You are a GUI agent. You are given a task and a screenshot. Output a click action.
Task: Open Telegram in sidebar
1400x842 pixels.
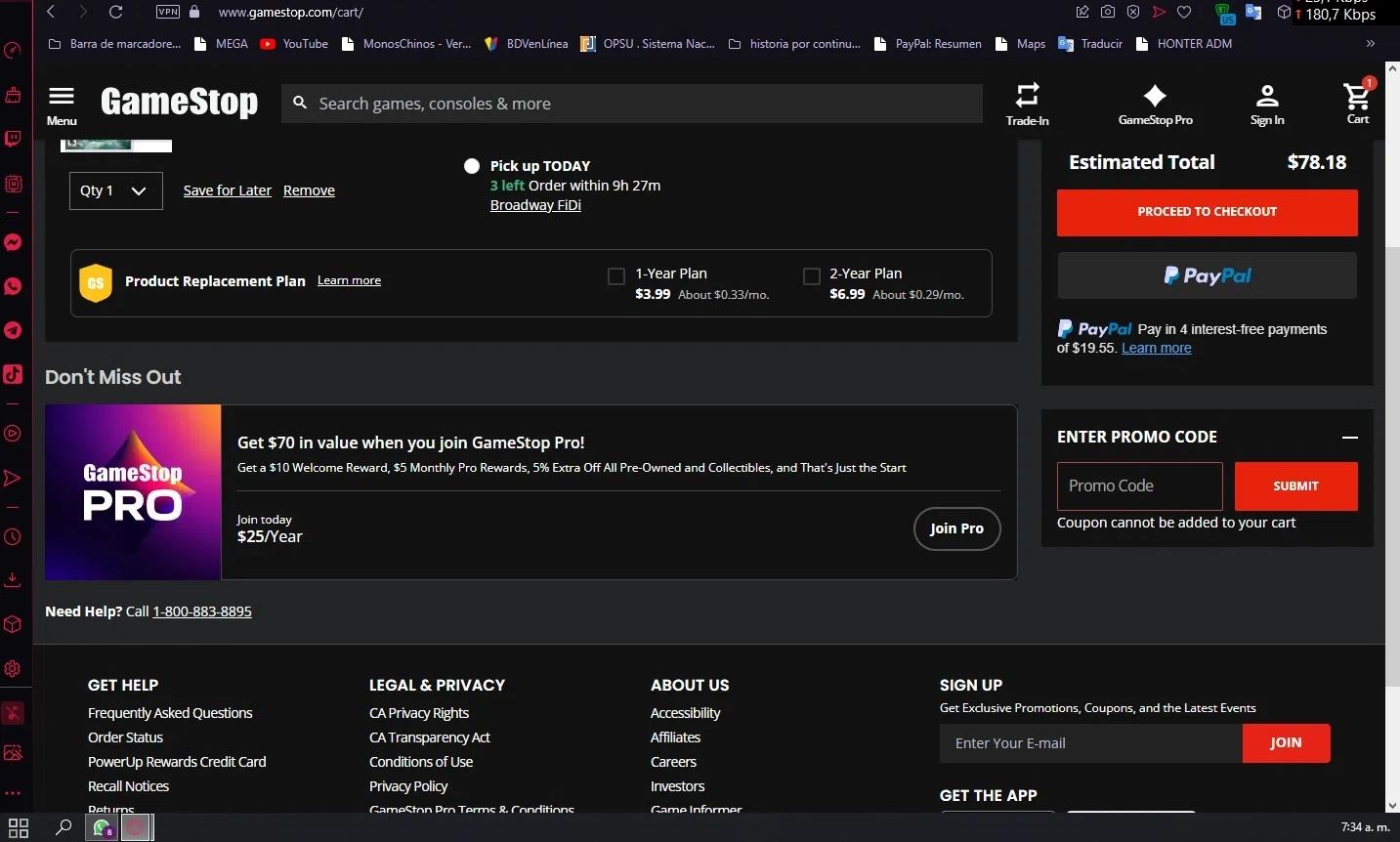pyautogui.click(x=13, y=330)
